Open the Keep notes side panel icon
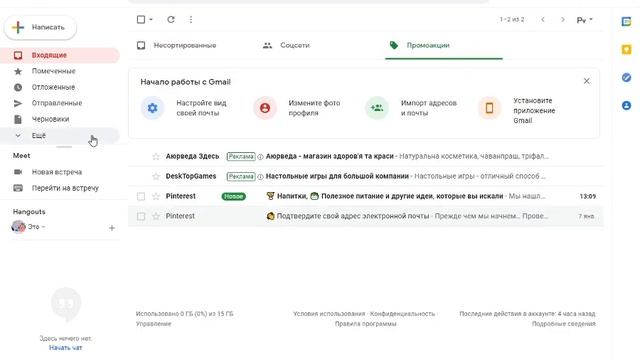This screenshot has width=640, height=360. (x=627, y=50)
